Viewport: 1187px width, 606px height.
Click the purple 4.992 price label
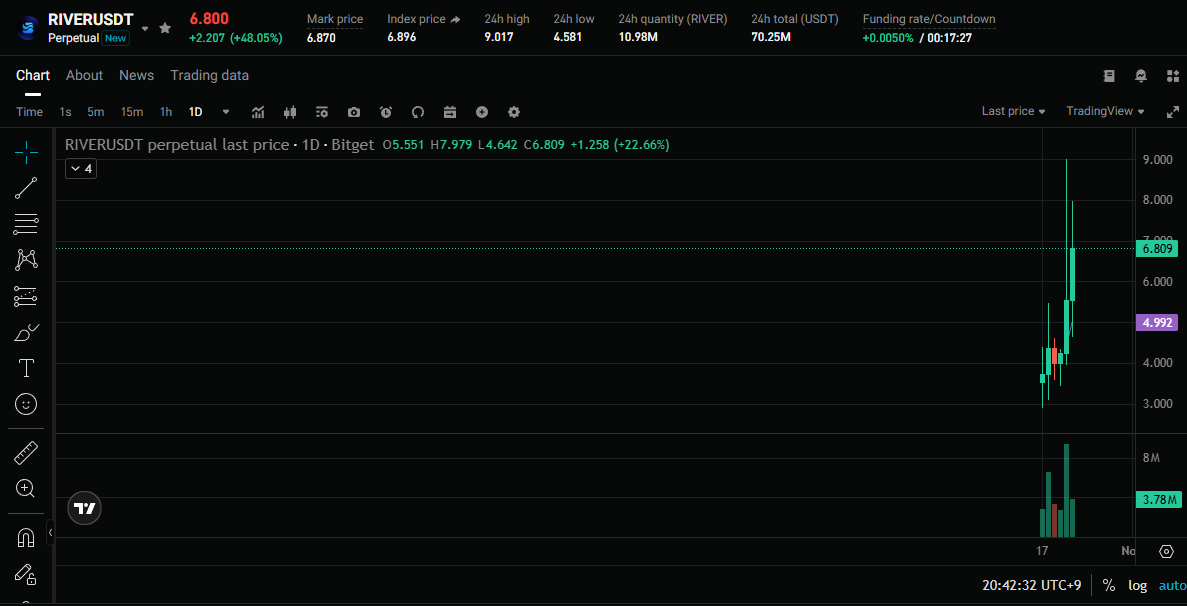1157,322
